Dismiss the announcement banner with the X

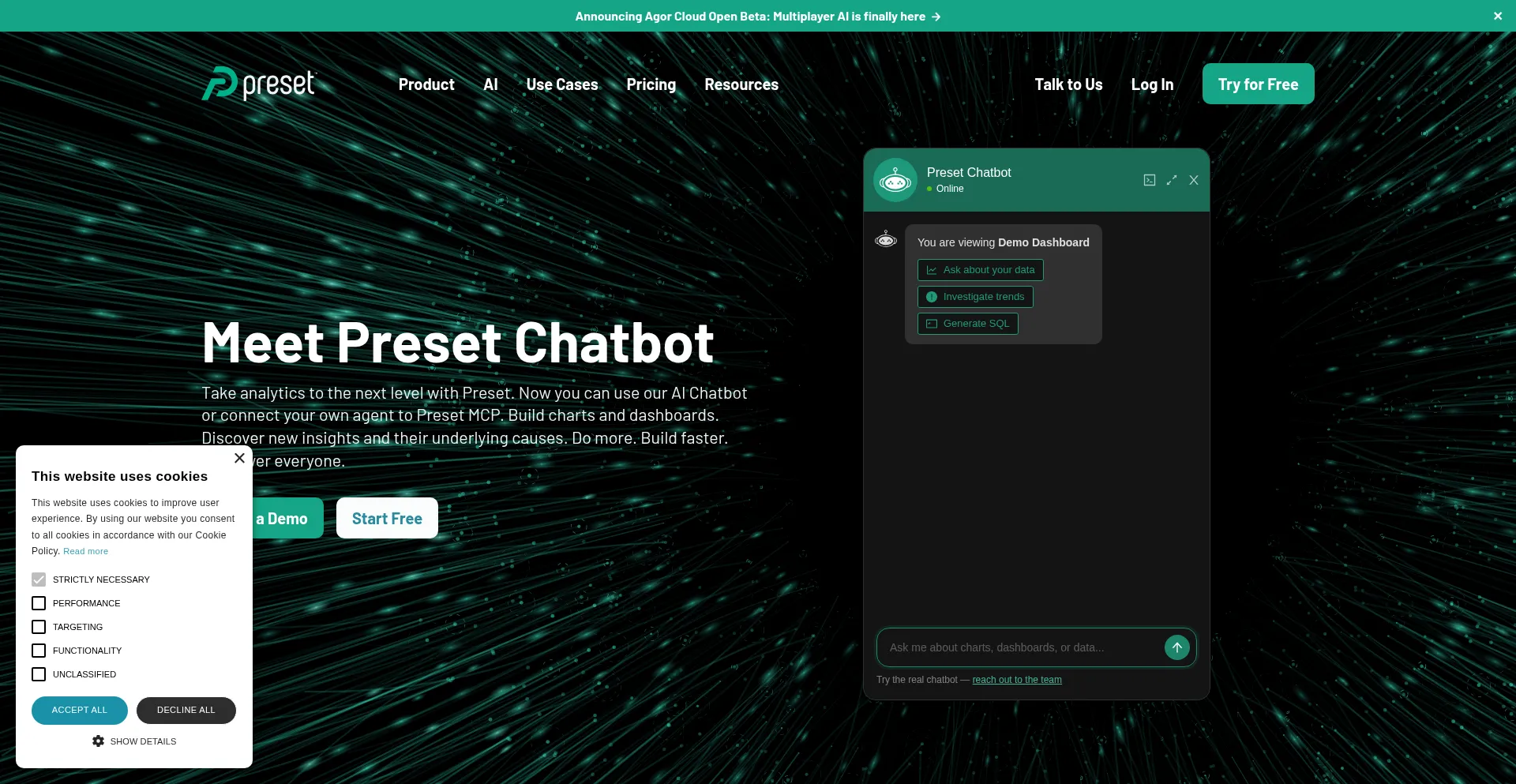[x=1498, y=16]
